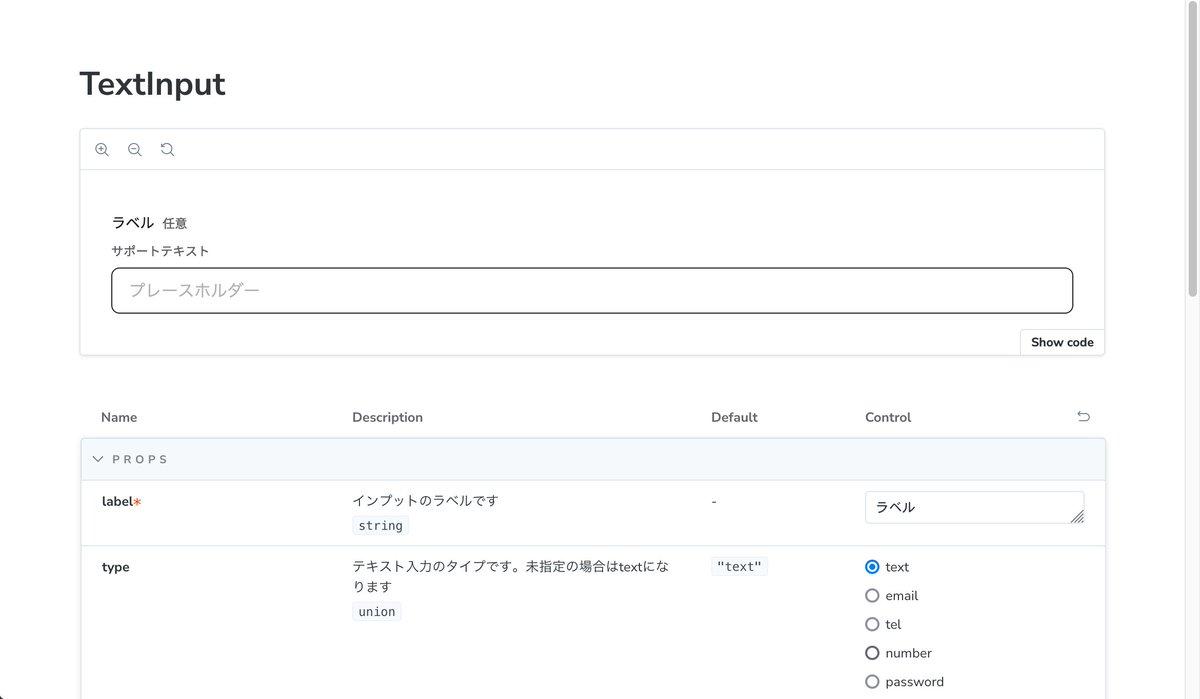This screenshot has width=1200, height=699.
Task: Click the "union" type badge
Action: tap(376, 611)
